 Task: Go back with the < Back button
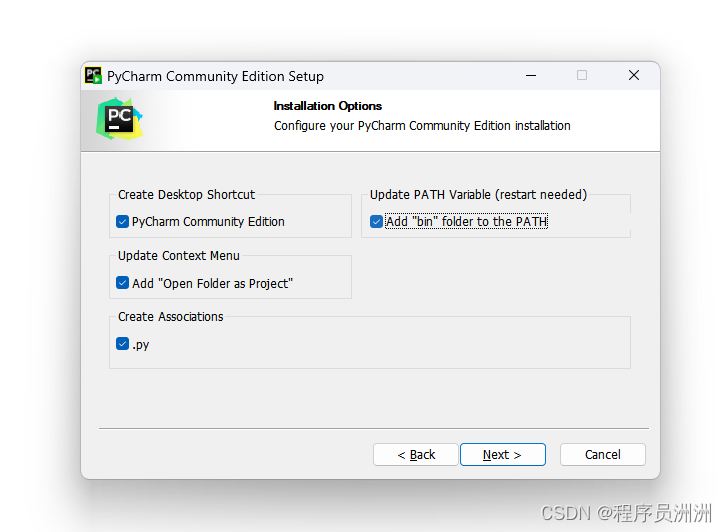[x=416, y=455]
